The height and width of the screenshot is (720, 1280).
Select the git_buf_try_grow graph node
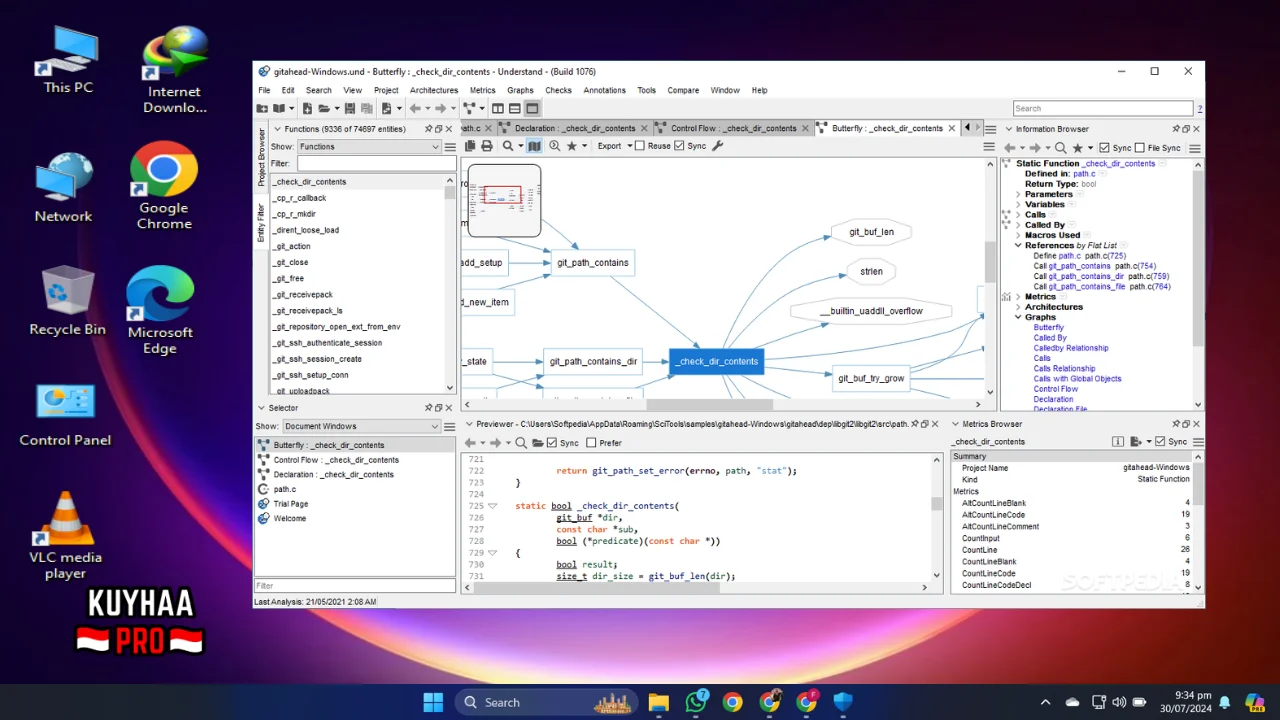tap(871, 378)
